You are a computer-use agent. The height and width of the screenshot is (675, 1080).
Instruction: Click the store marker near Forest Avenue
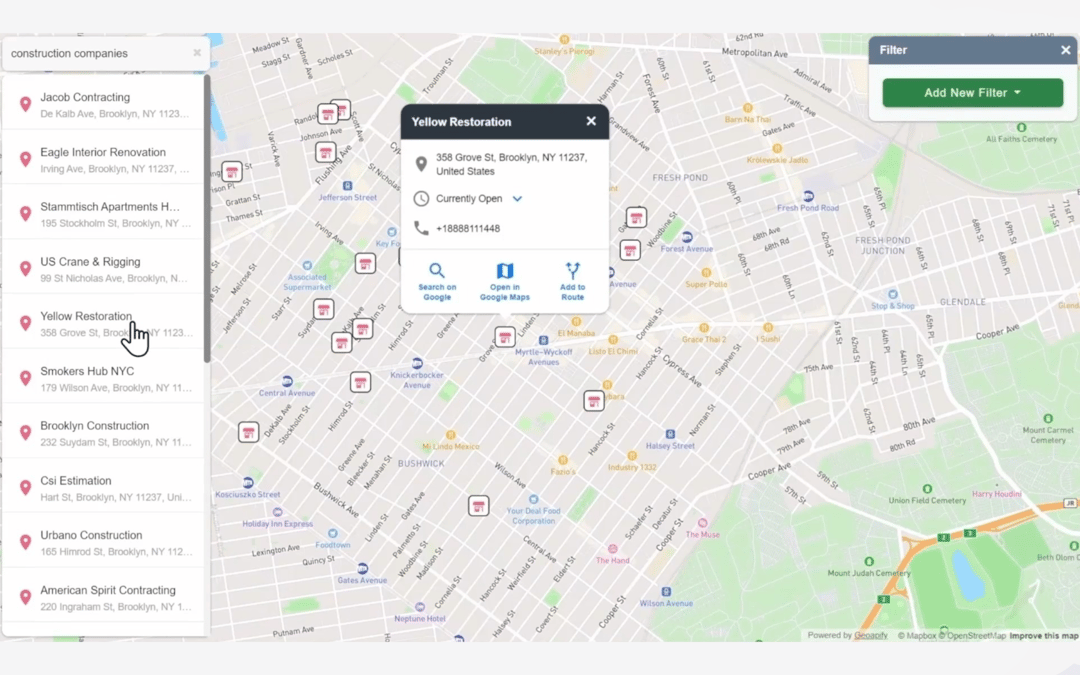click(630, 250)
